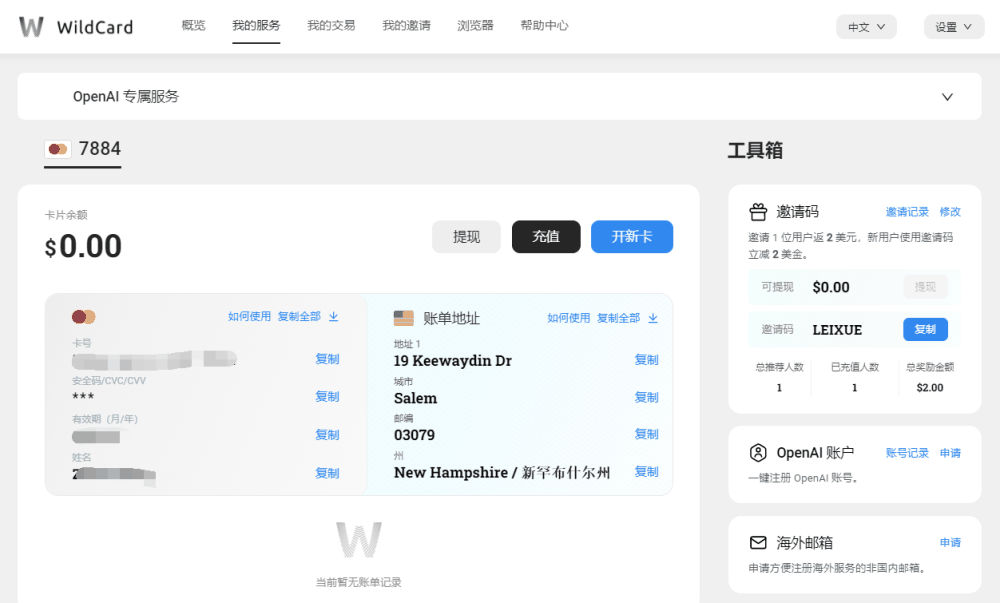
Task: Open the 浏览器 navigation item
Action: pos(475,25)
